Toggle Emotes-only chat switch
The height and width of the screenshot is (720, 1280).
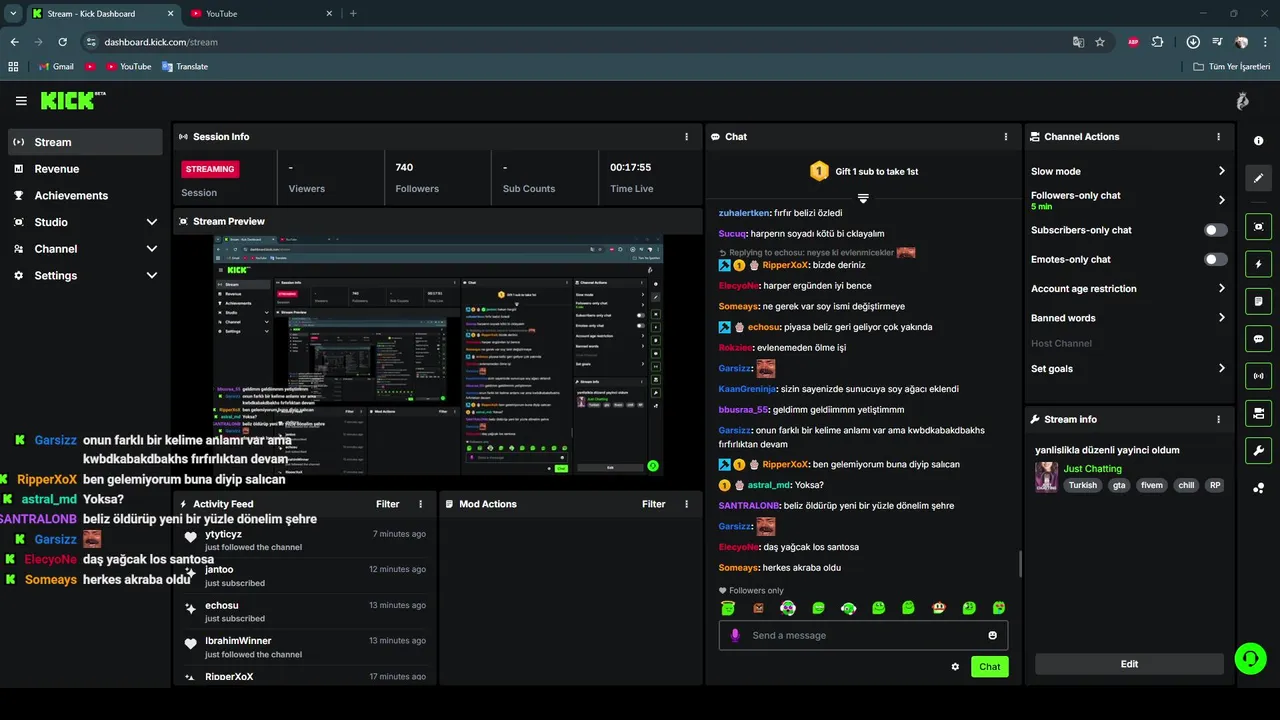click(x=1215, y=260)
